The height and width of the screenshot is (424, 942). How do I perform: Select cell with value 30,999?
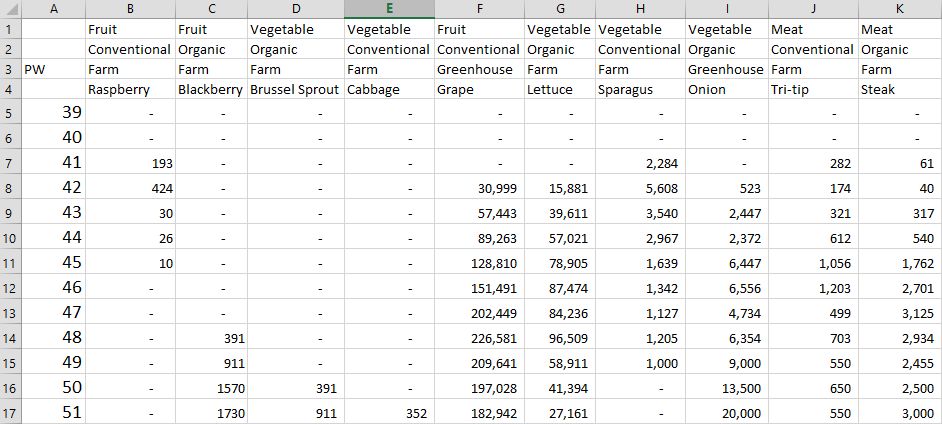click(479, 187)
